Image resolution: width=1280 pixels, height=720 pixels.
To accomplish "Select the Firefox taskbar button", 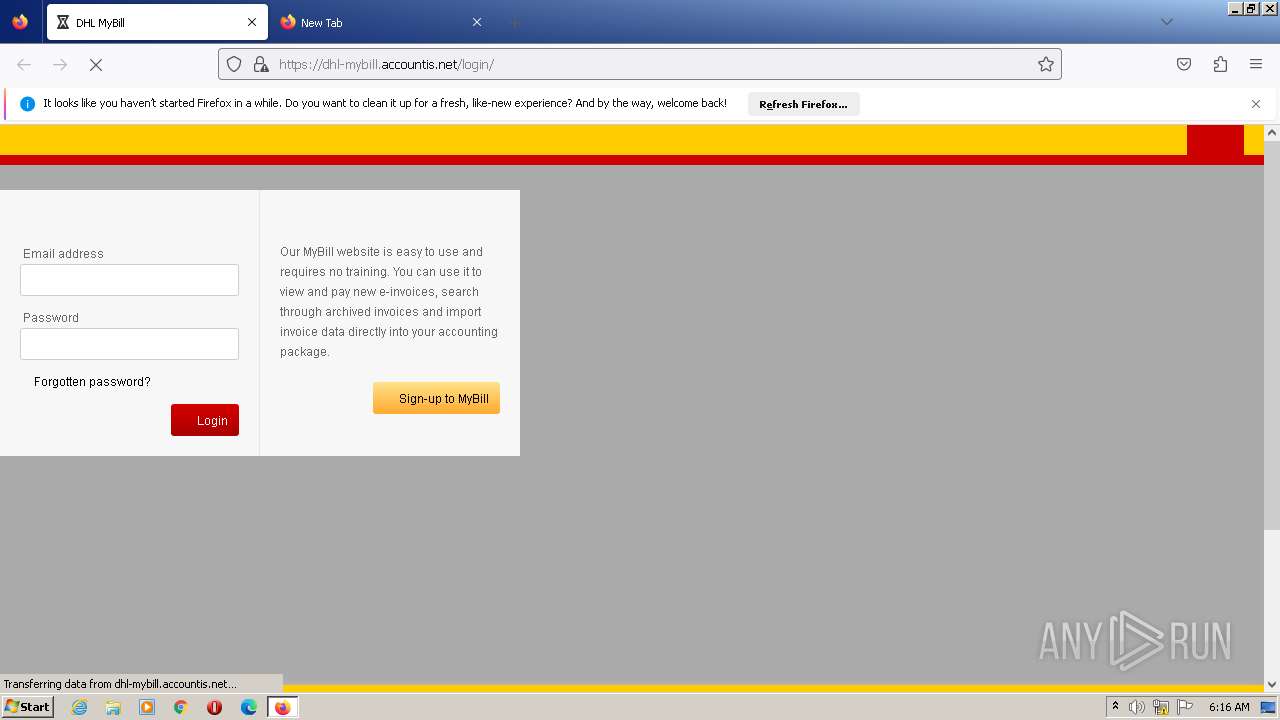I will 282,707.
